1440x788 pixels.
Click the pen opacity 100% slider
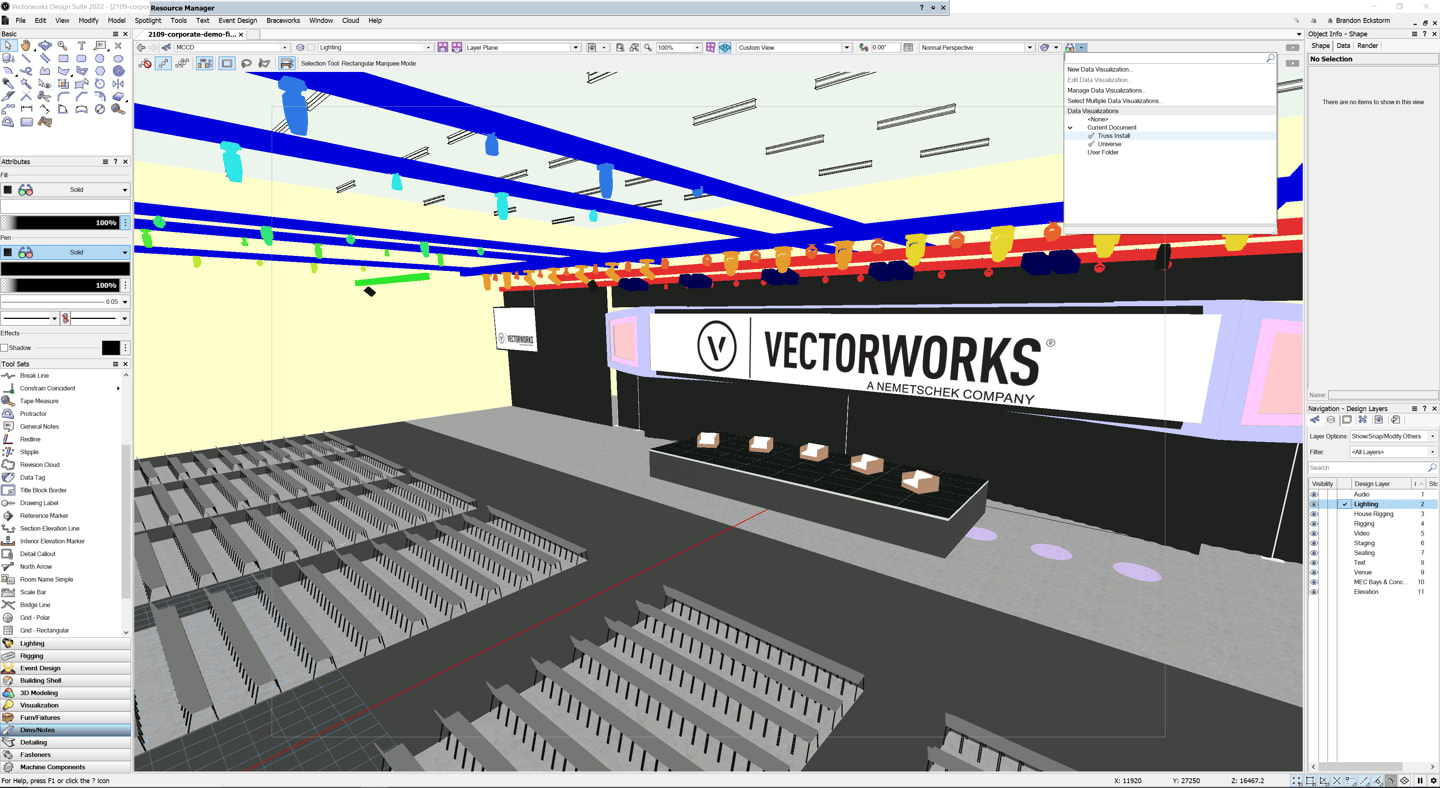point(60,285)
